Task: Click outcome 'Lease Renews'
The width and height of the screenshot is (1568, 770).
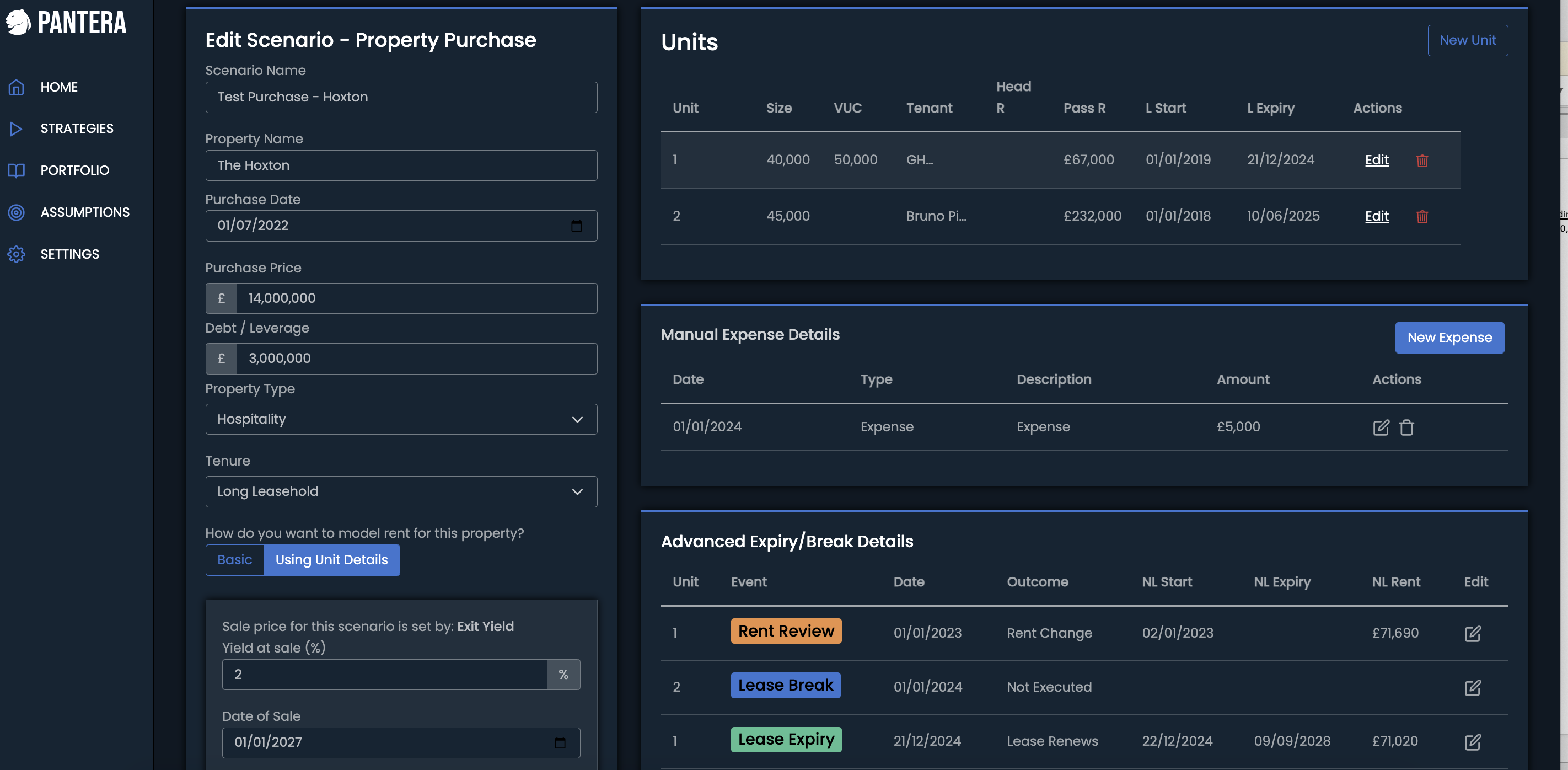Action: click(x=1052, y=741)
